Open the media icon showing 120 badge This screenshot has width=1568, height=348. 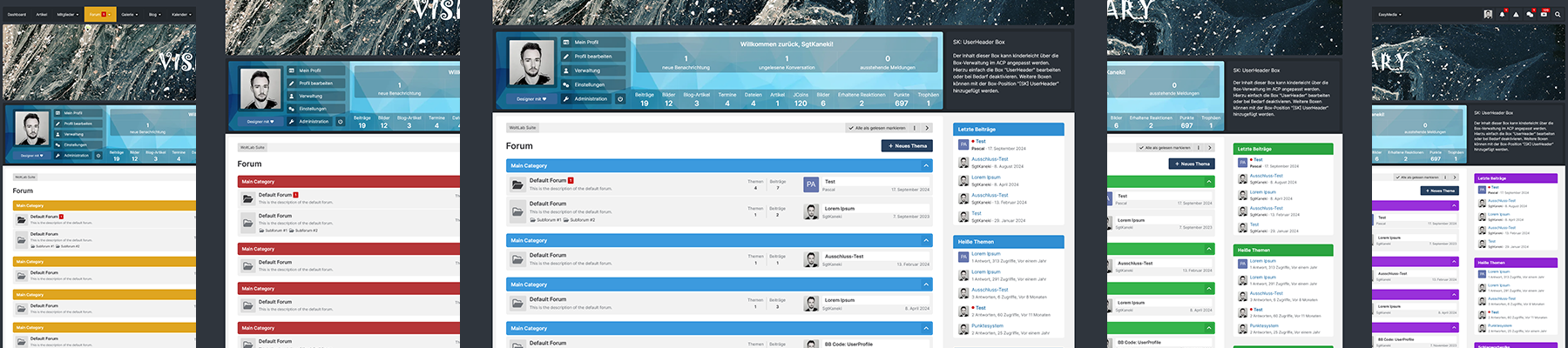tap(1544, 14)
